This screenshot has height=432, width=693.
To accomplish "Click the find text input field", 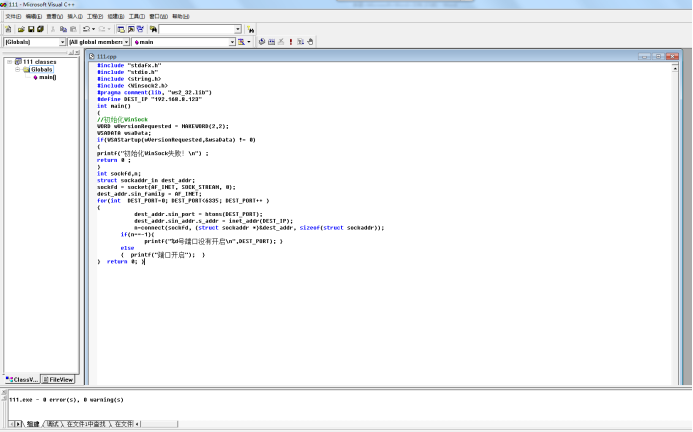I will point(195,29).
